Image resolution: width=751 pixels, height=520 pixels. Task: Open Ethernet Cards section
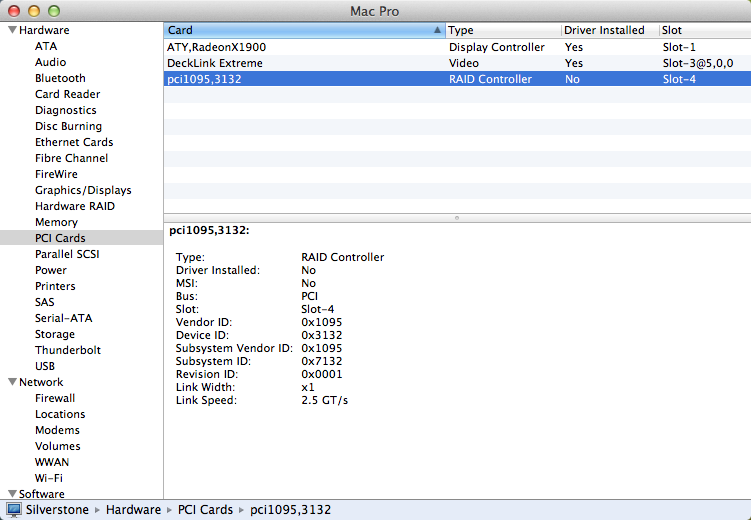pos(74,142)
